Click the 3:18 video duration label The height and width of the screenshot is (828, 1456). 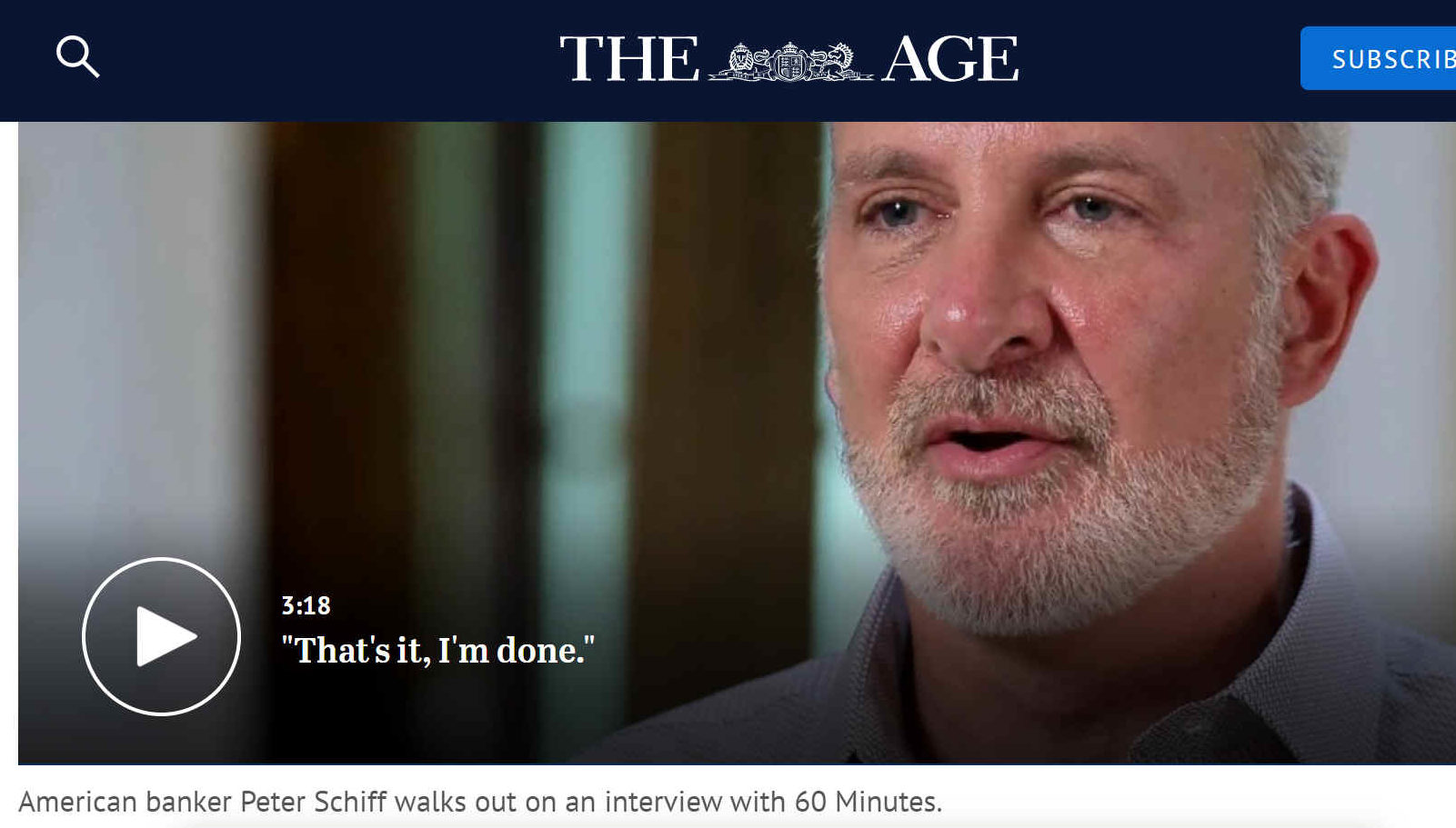pos(306,605)
